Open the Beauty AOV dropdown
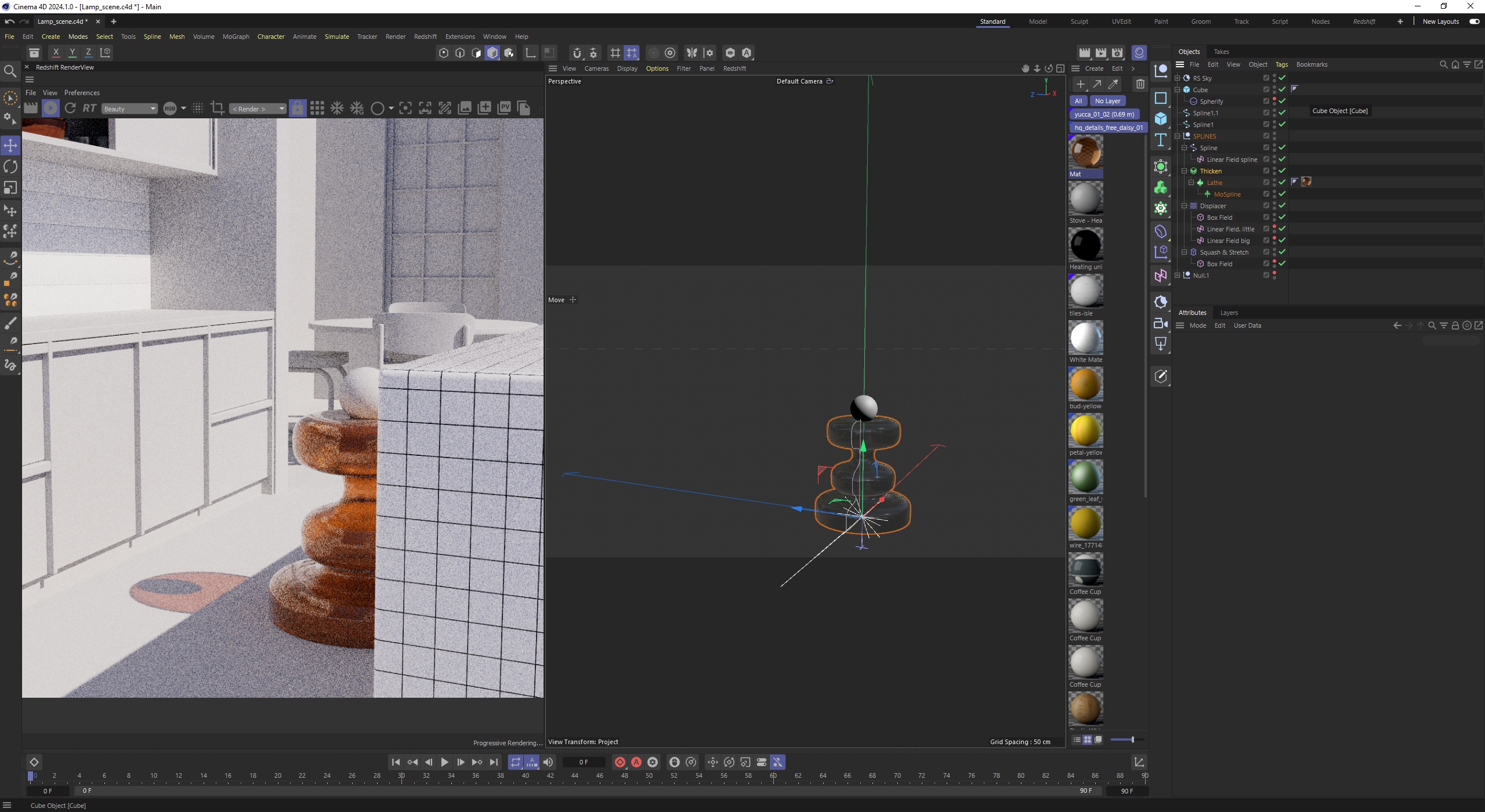The width and height of the screenshot is (1485, 812). point(129,108)
